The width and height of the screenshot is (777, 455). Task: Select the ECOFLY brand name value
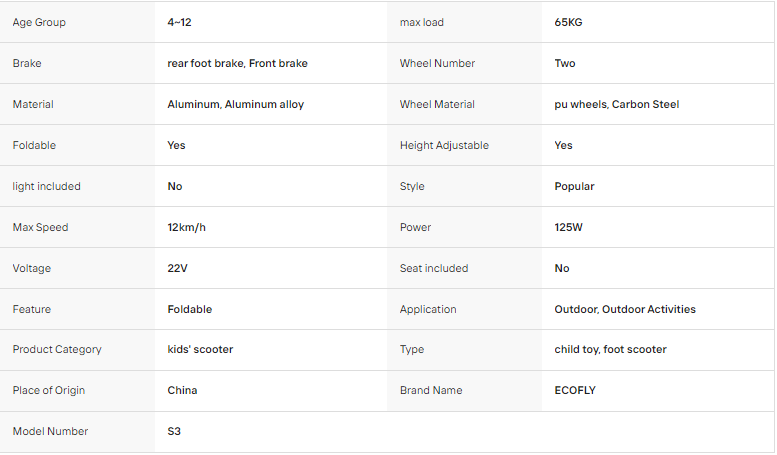click(575, 391)
